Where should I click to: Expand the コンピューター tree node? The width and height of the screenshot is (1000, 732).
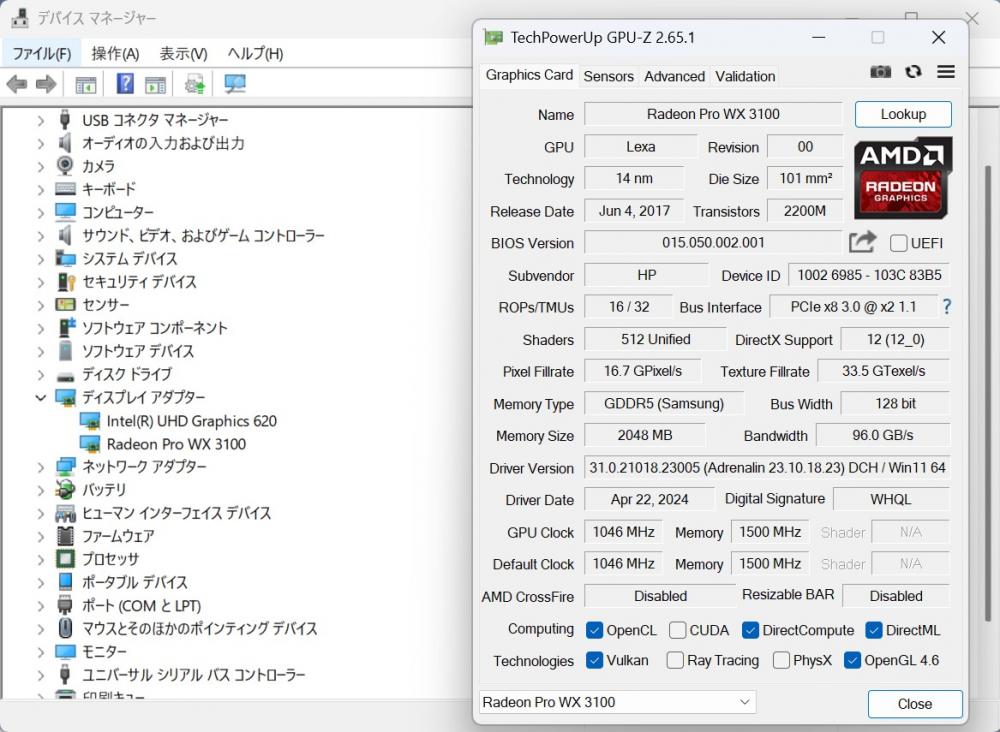coord(41,213)
